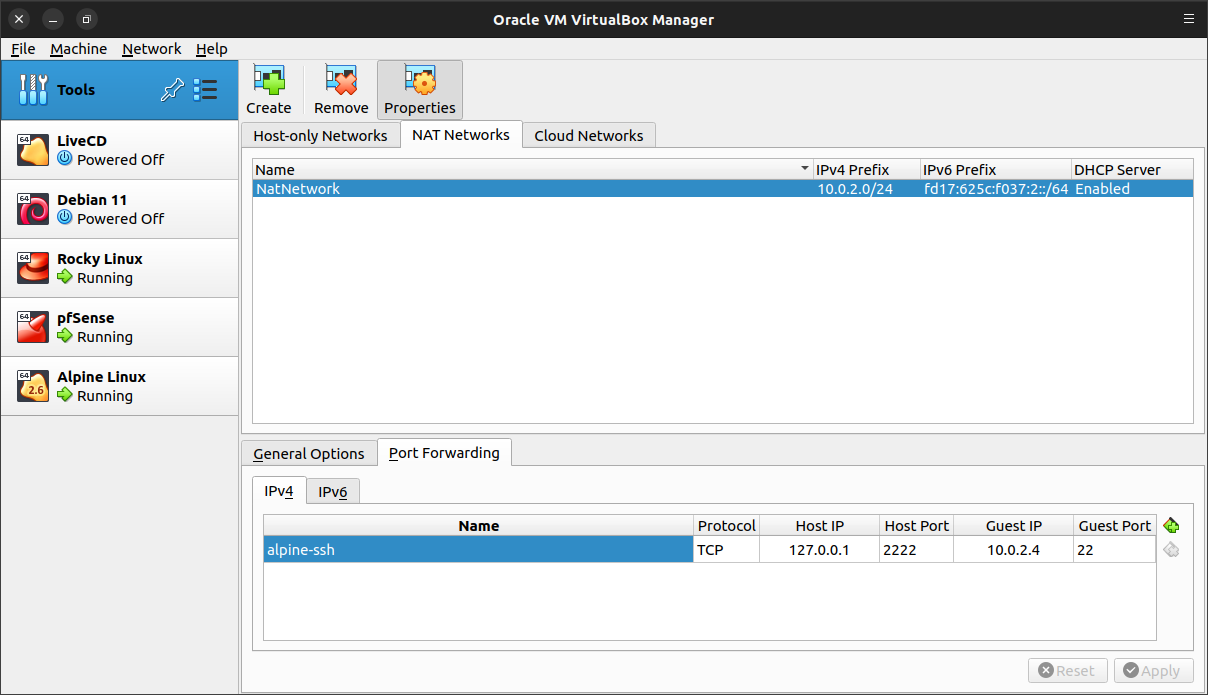Open the Network menu
Viewport: 1208px width, 695px height.
click(152, 49)
